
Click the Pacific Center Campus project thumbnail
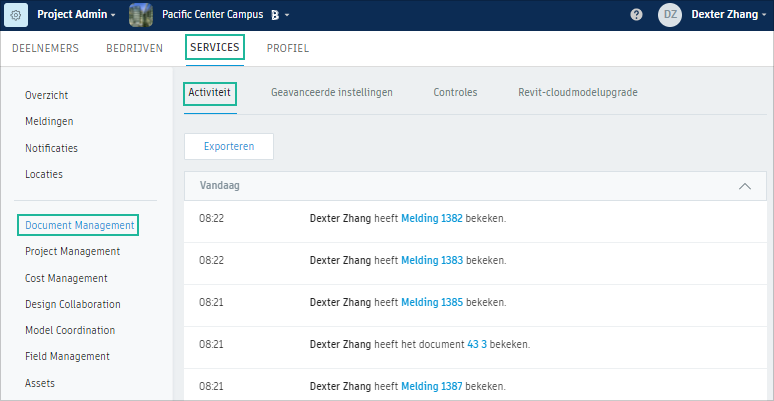point(141,15)
